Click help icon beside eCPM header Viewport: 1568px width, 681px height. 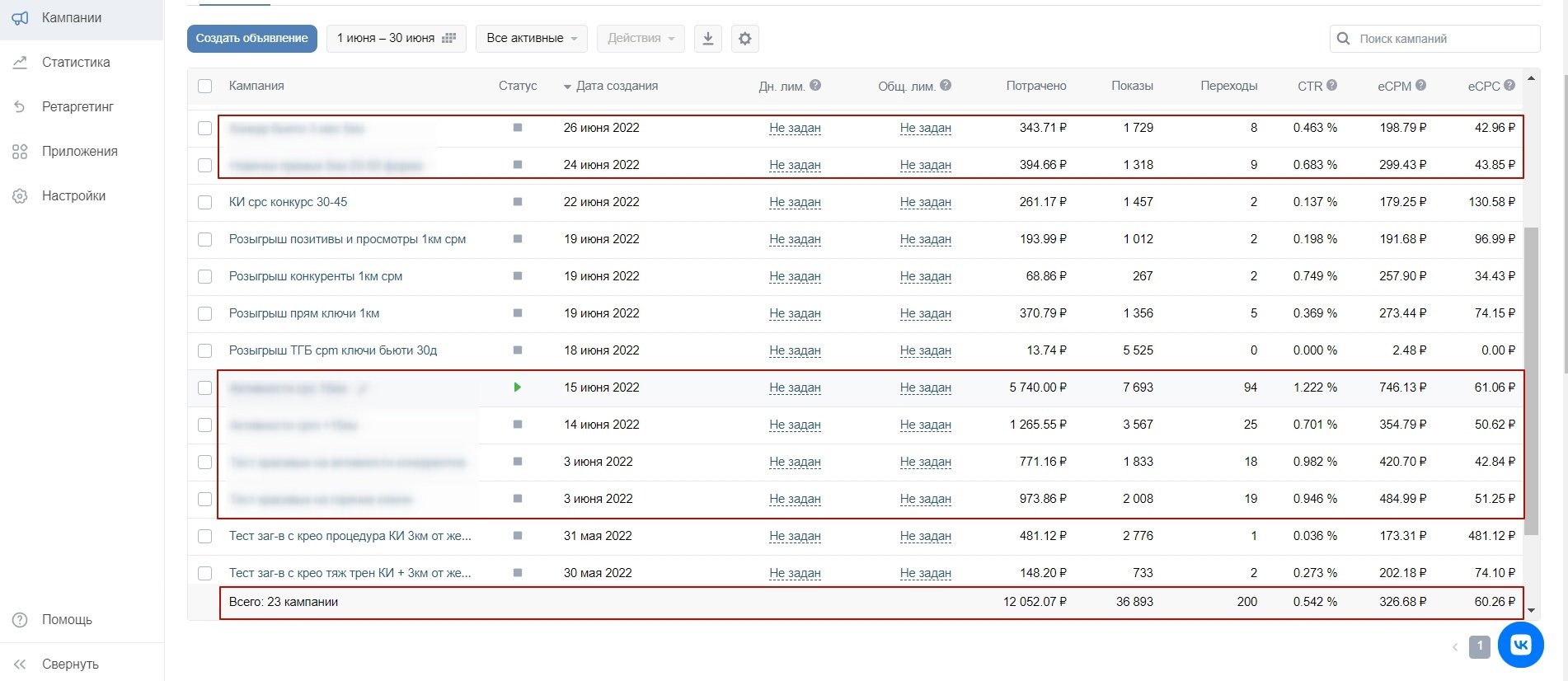[x=1420, y=85]
